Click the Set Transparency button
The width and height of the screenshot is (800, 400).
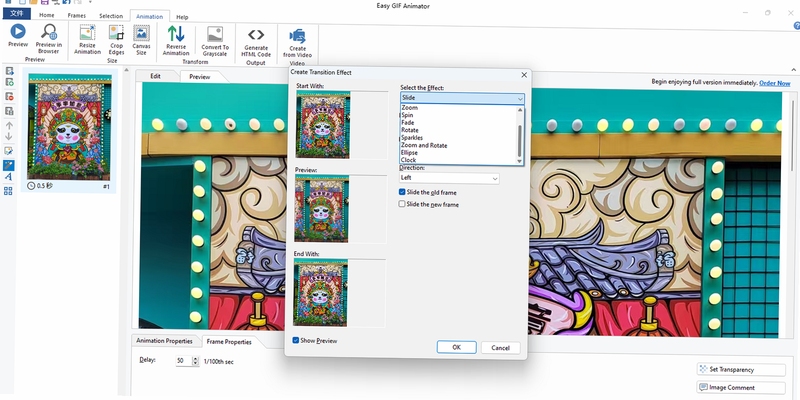click(x=741, y=369)
